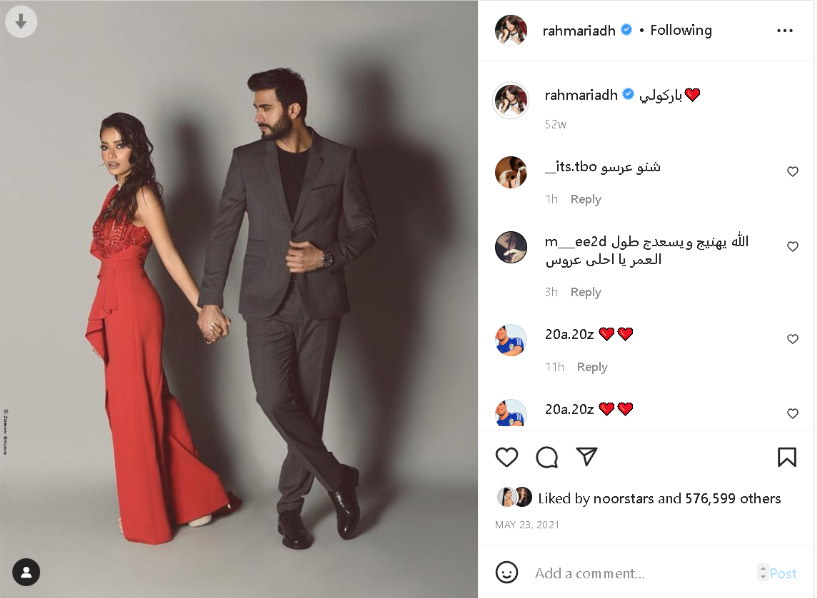Screen dimensions: 817x598
Task: Open noorstars profile from likes line
Action: click(623, 499)
